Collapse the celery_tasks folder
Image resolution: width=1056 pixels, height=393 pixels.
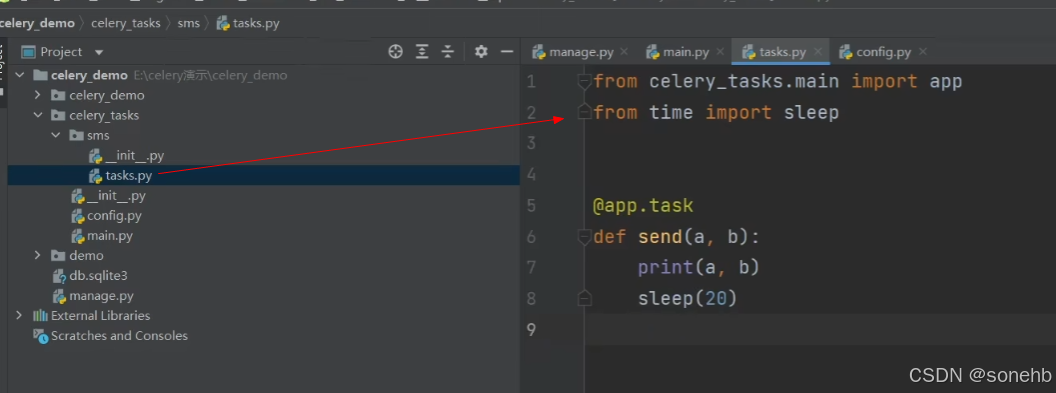click(x=38, y=116)
